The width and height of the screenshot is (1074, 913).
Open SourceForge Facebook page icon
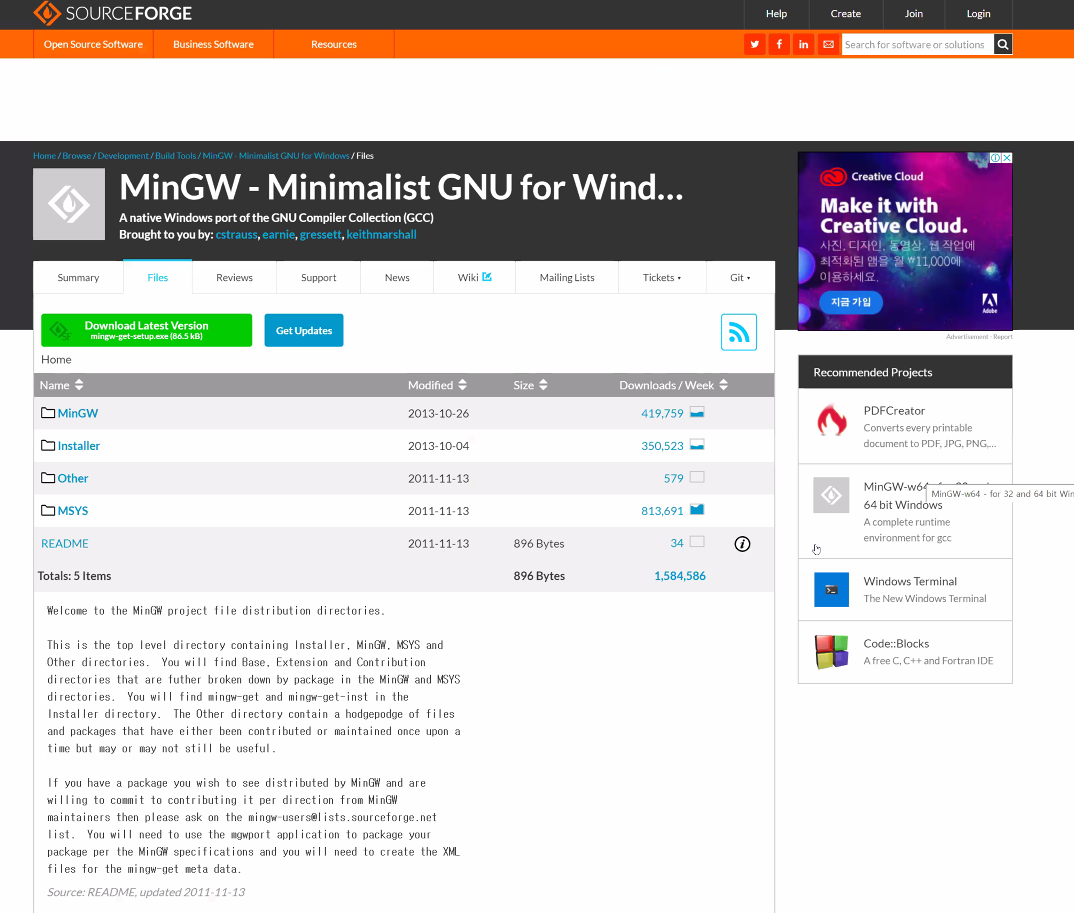tap(779, 45)
